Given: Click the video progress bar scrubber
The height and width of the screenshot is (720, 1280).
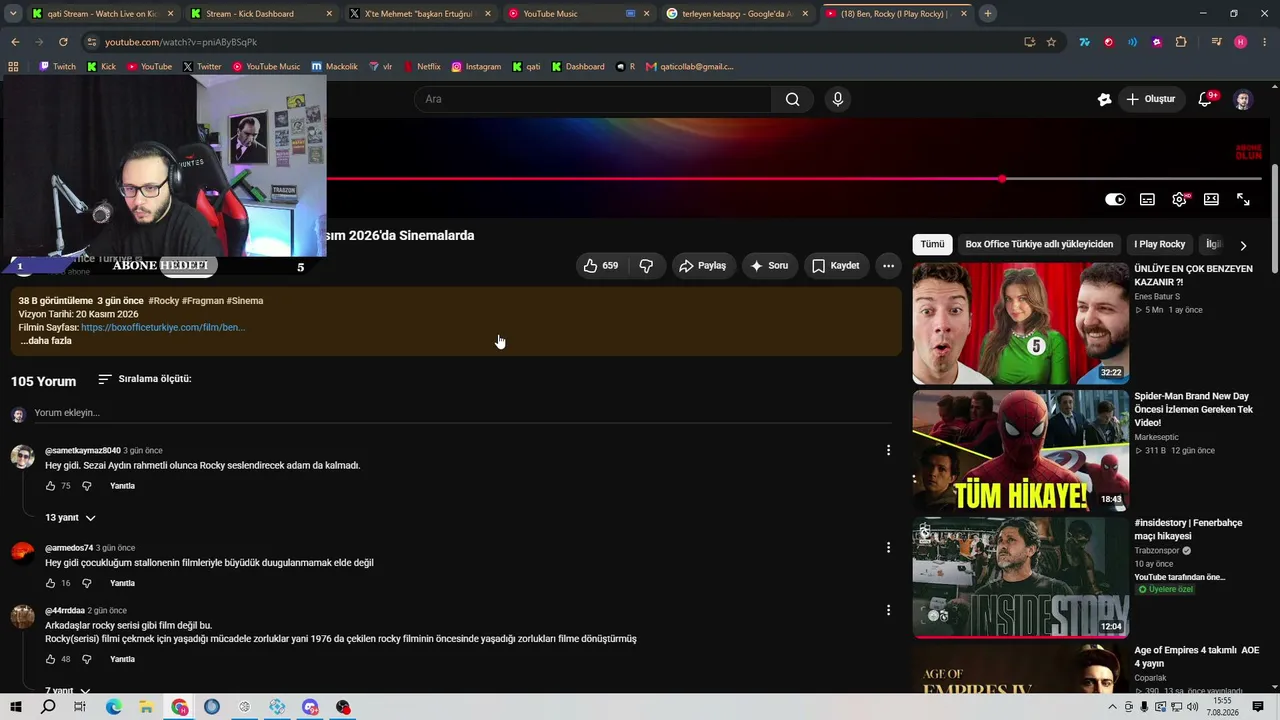Looking at the screenshot, I should tap(1001, 179).
